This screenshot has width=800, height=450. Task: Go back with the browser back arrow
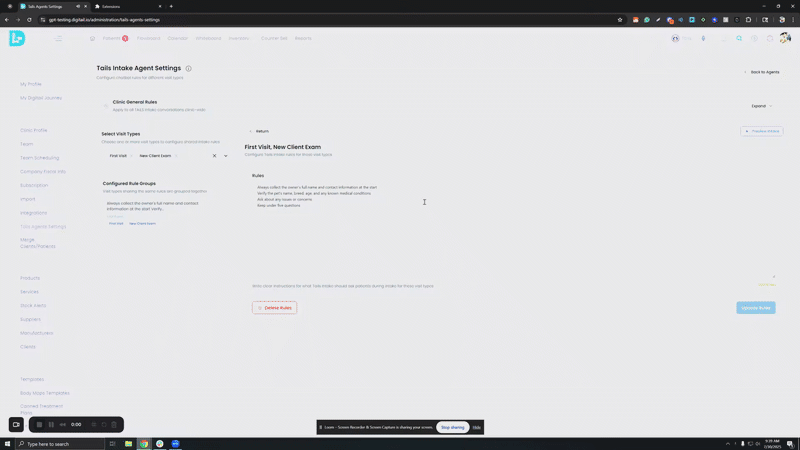pos(7,20)
